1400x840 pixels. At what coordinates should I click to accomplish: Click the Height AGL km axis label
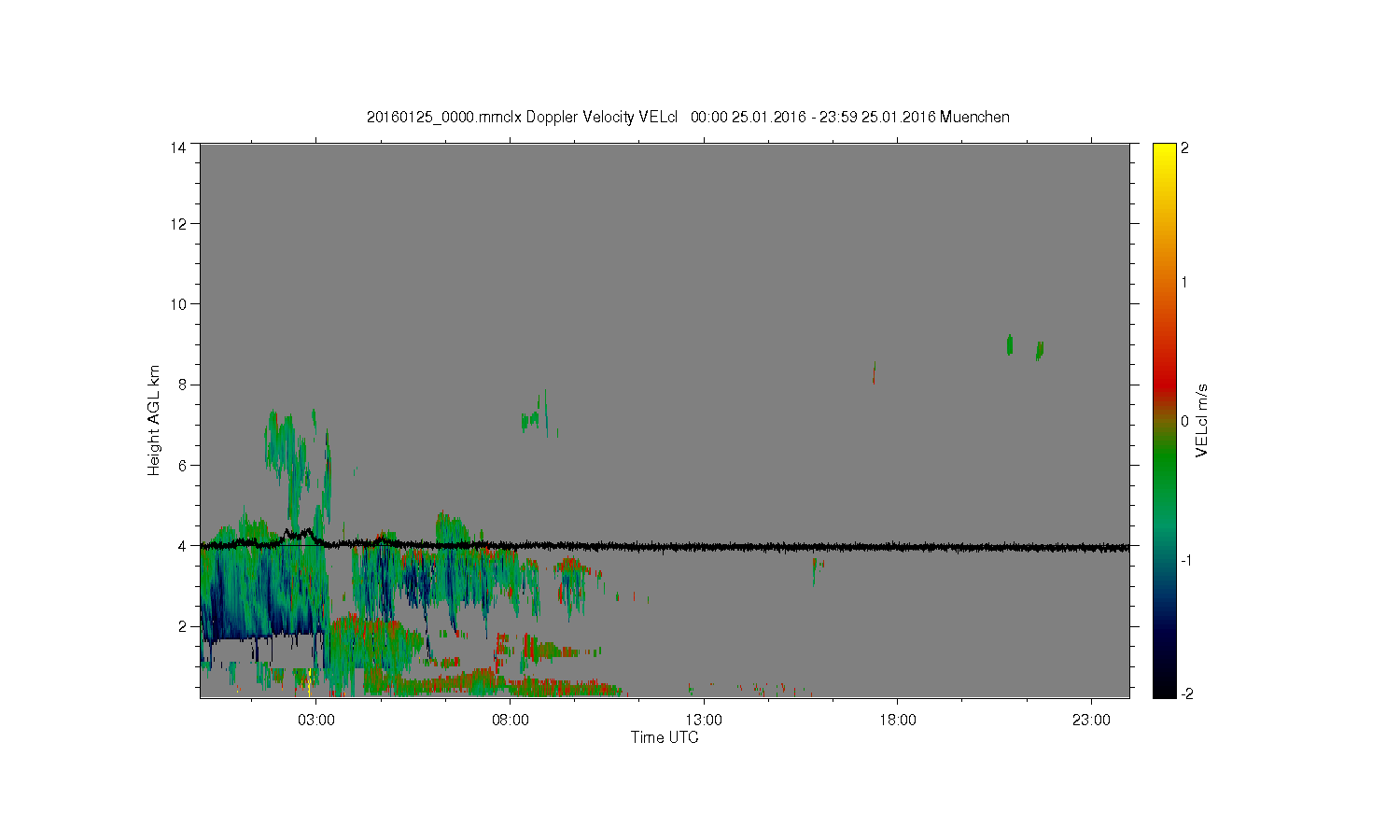154,420
